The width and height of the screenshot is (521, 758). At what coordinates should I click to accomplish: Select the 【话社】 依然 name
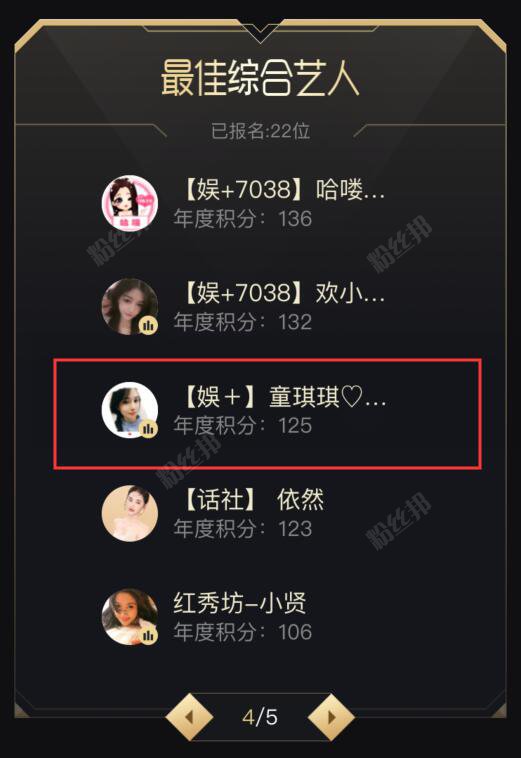(250, 499)
